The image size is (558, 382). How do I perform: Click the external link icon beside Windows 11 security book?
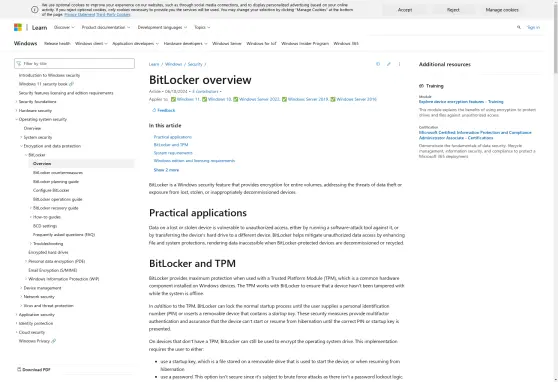click(71, 84)
